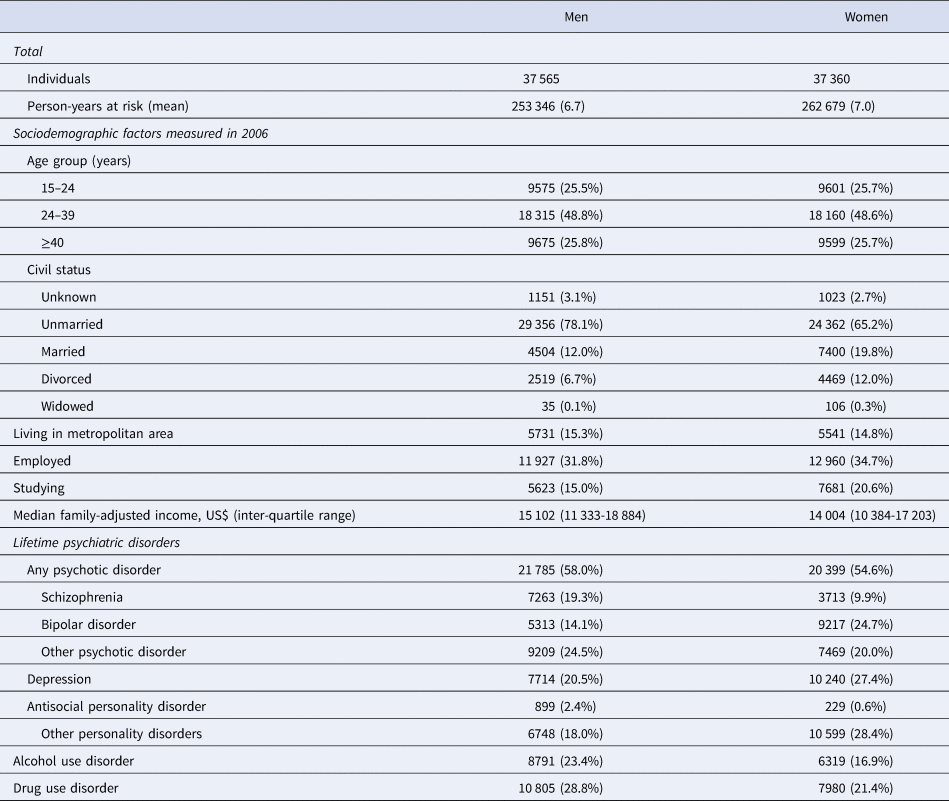The image size is (949, 801).
Task: Select the Total section heading
Action: (x=28, y=48)
